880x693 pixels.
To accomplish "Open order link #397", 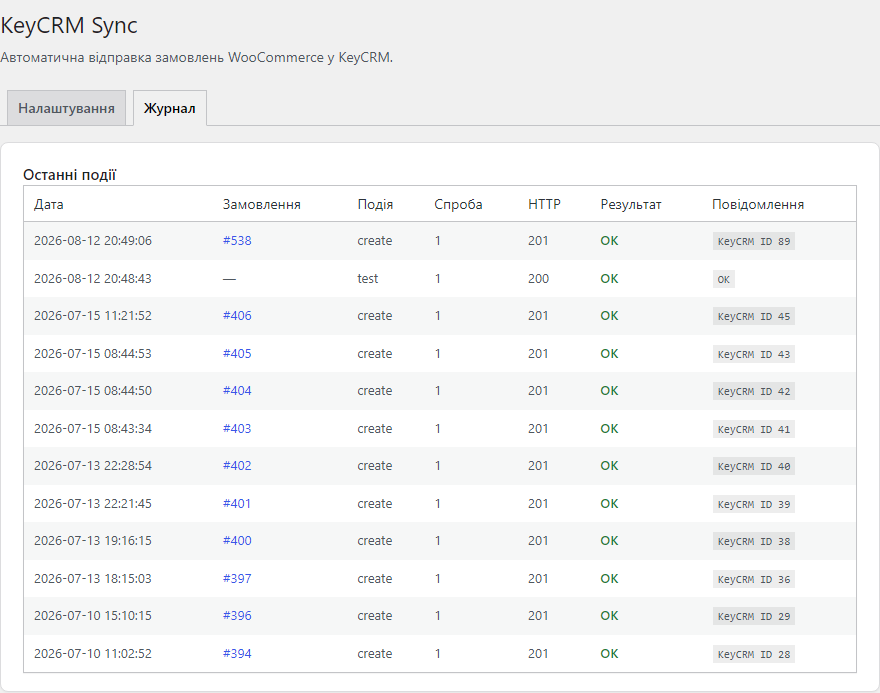I will tap(237, 579).
